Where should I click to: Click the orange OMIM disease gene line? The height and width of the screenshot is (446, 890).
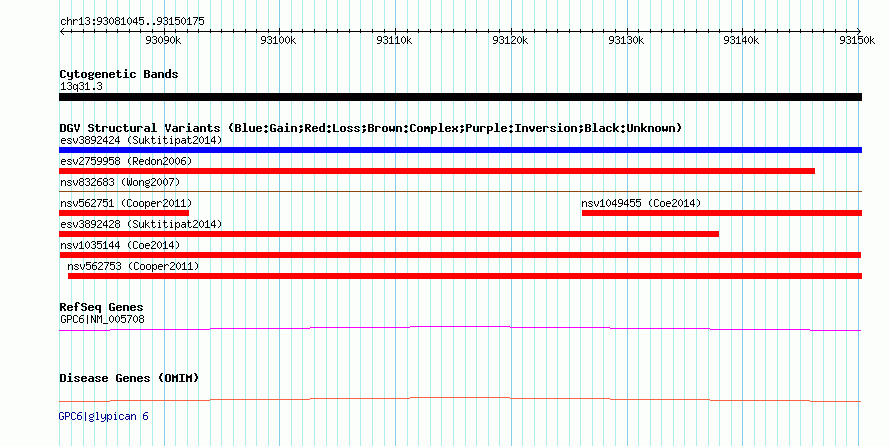(460, 399)
